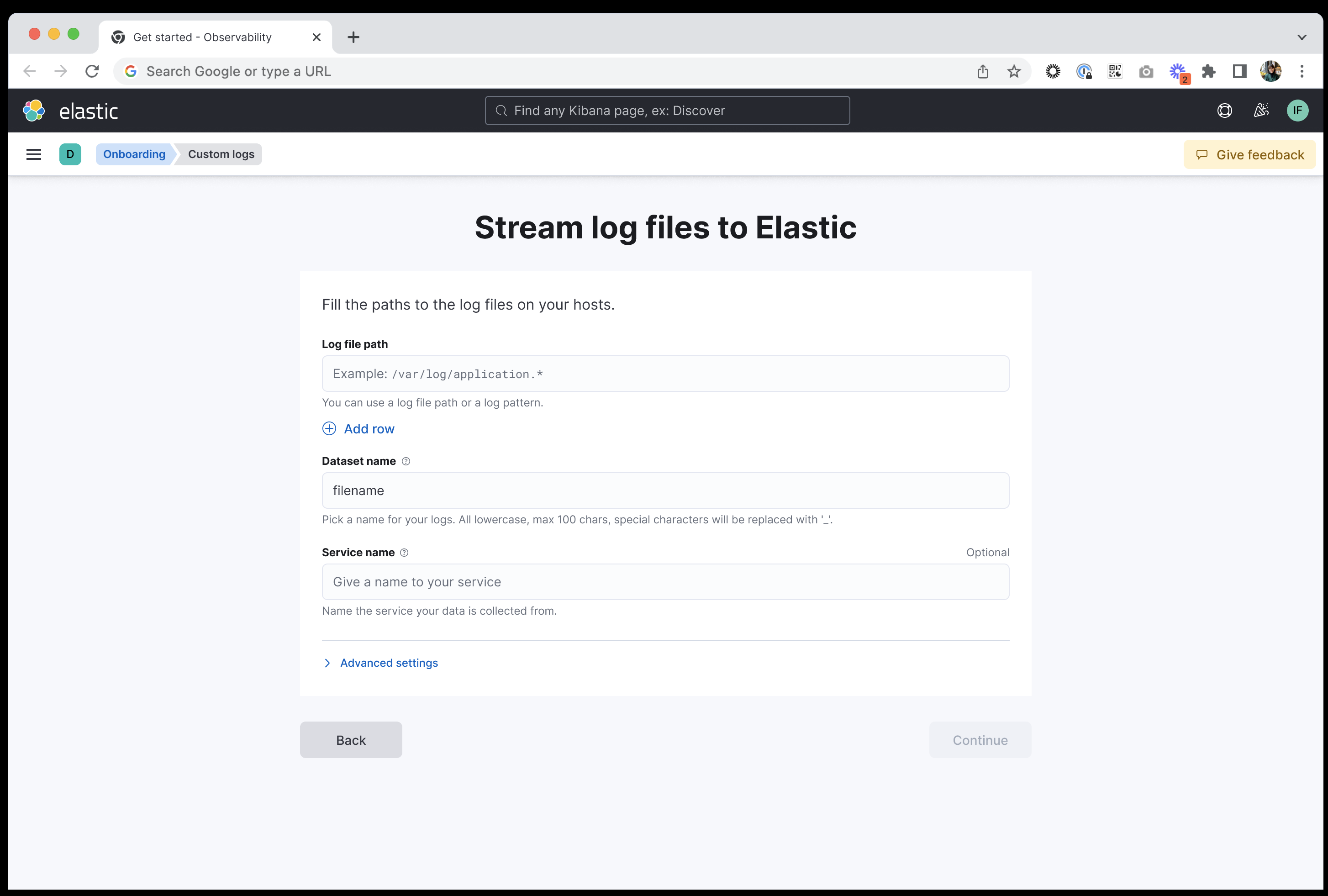The image size is (1328, 896).
Task: Click the D space selector badge
Action: (x=70, y=154)
